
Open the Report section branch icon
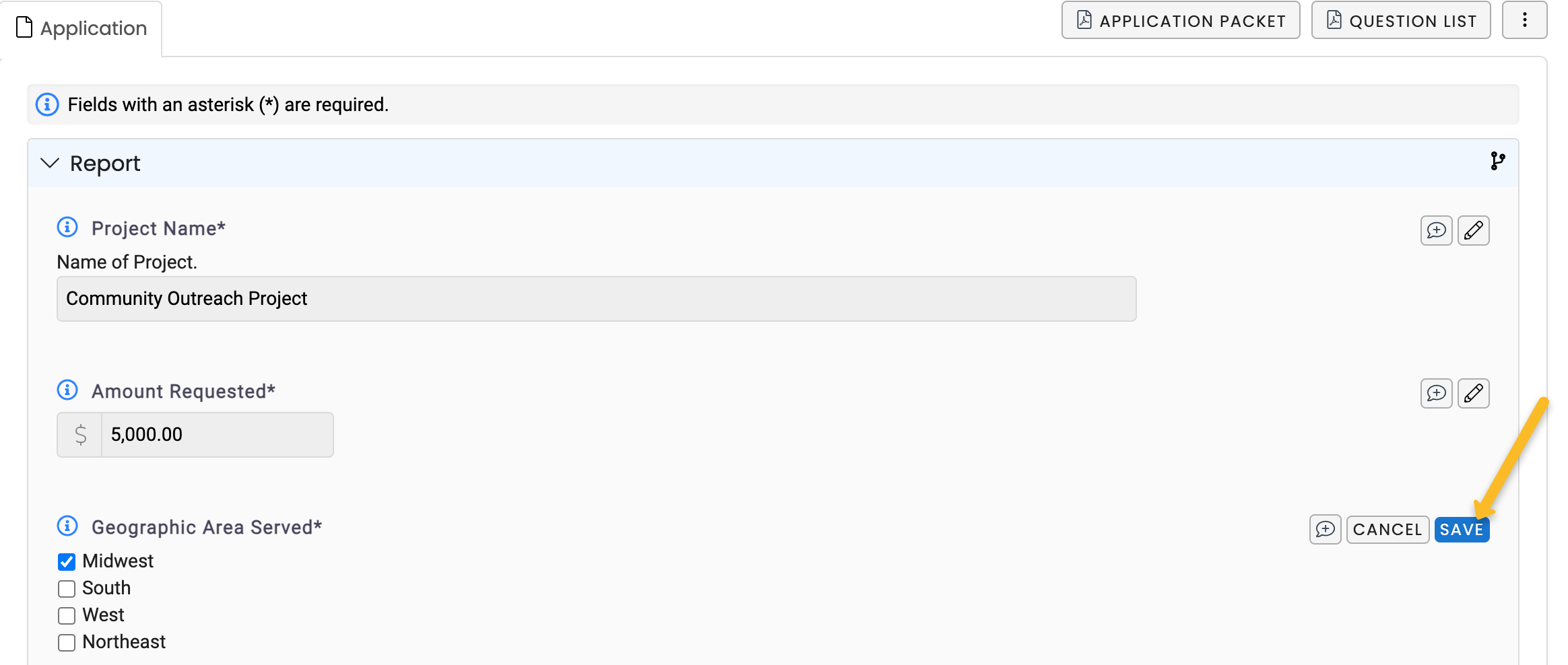(x=1497, y=162)
